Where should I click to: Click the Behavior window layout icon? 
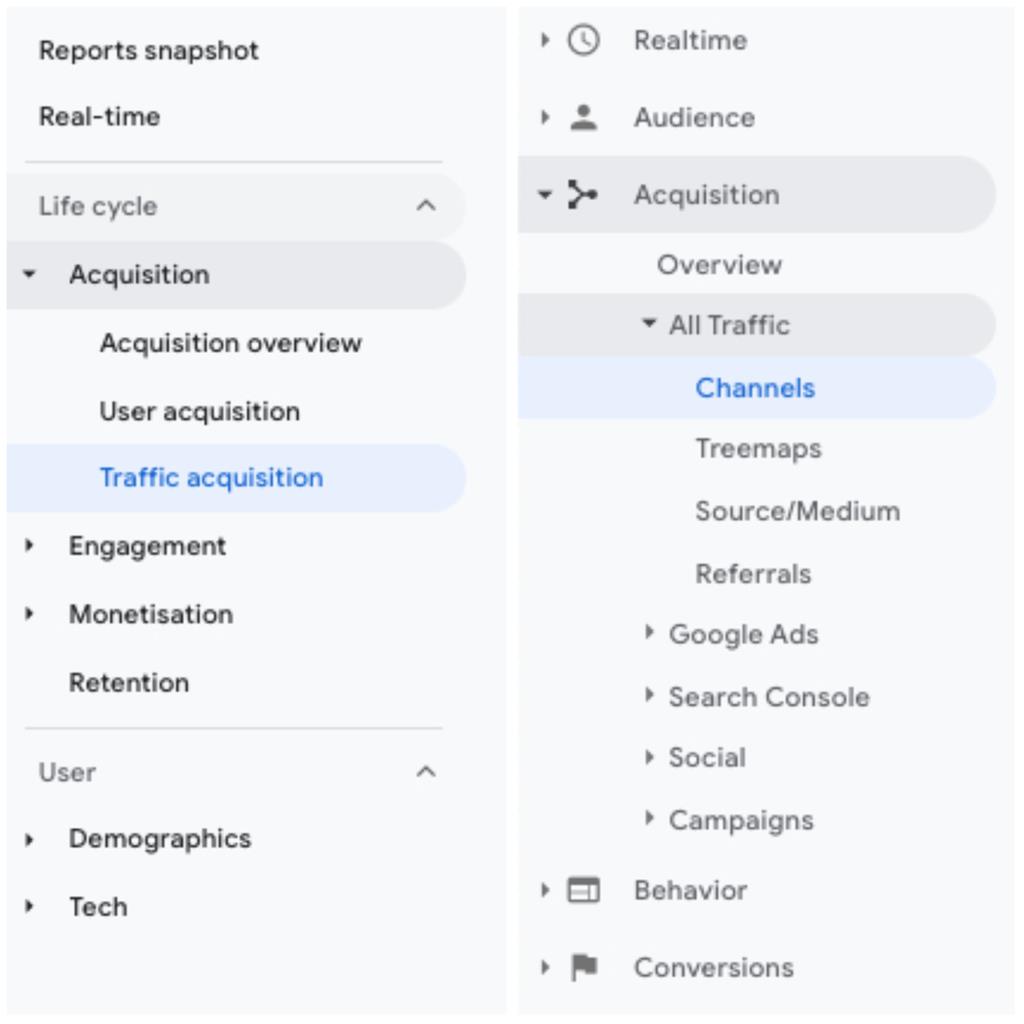[x=583, y=890]
